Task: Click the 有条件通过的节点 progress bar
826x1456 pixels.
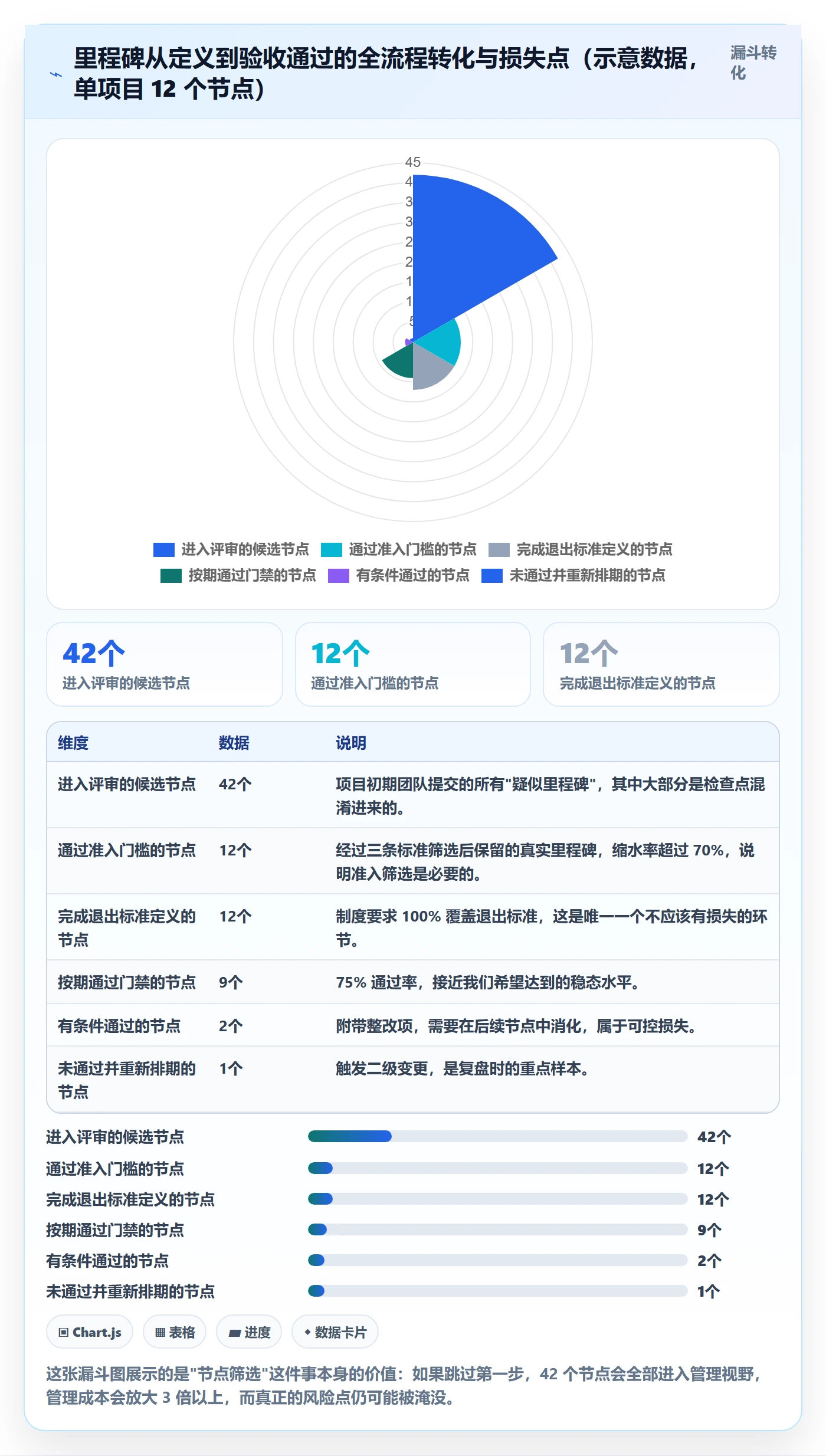Action: point(498,1260)
